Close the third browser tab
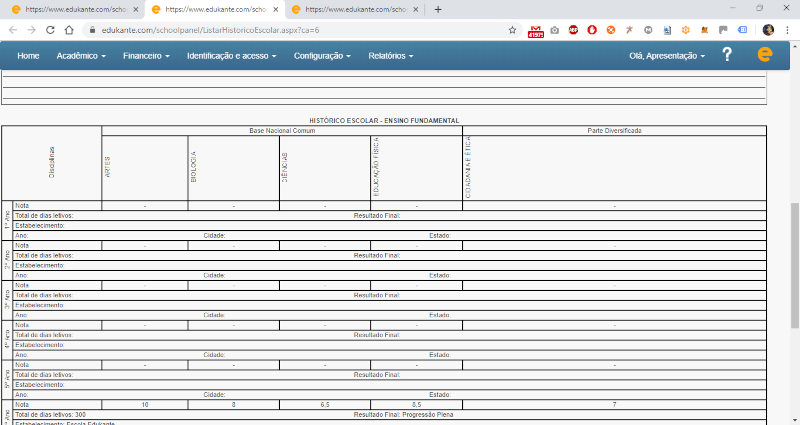Image resolution: width=800 pixels, height=425 pixels. (415, 10)
